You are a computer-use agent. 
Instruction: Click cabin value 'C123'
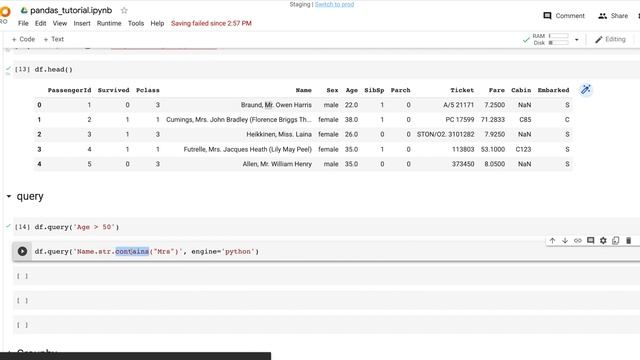click(523, 149)
